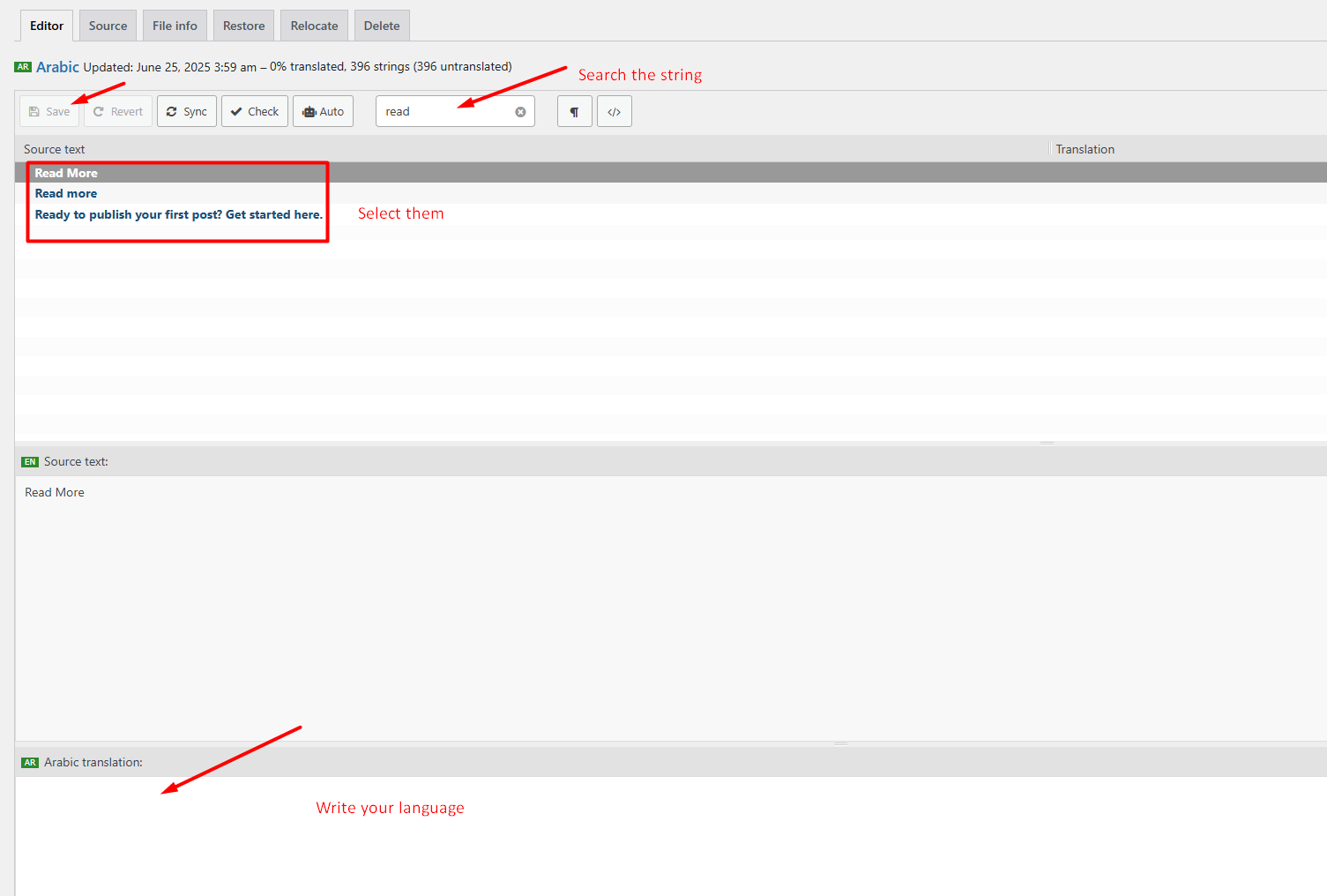Select the "Read more" lowercase string row

66,194
